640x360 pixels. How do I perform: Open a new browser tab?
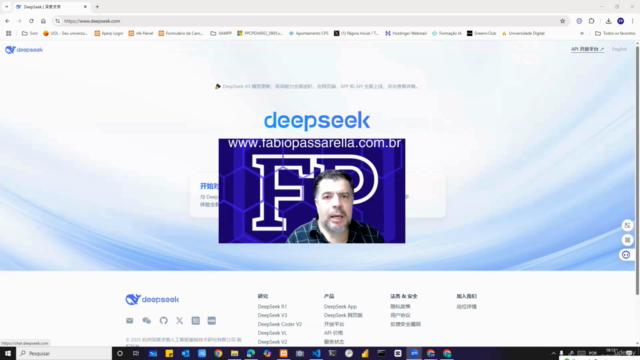(97, 7)
